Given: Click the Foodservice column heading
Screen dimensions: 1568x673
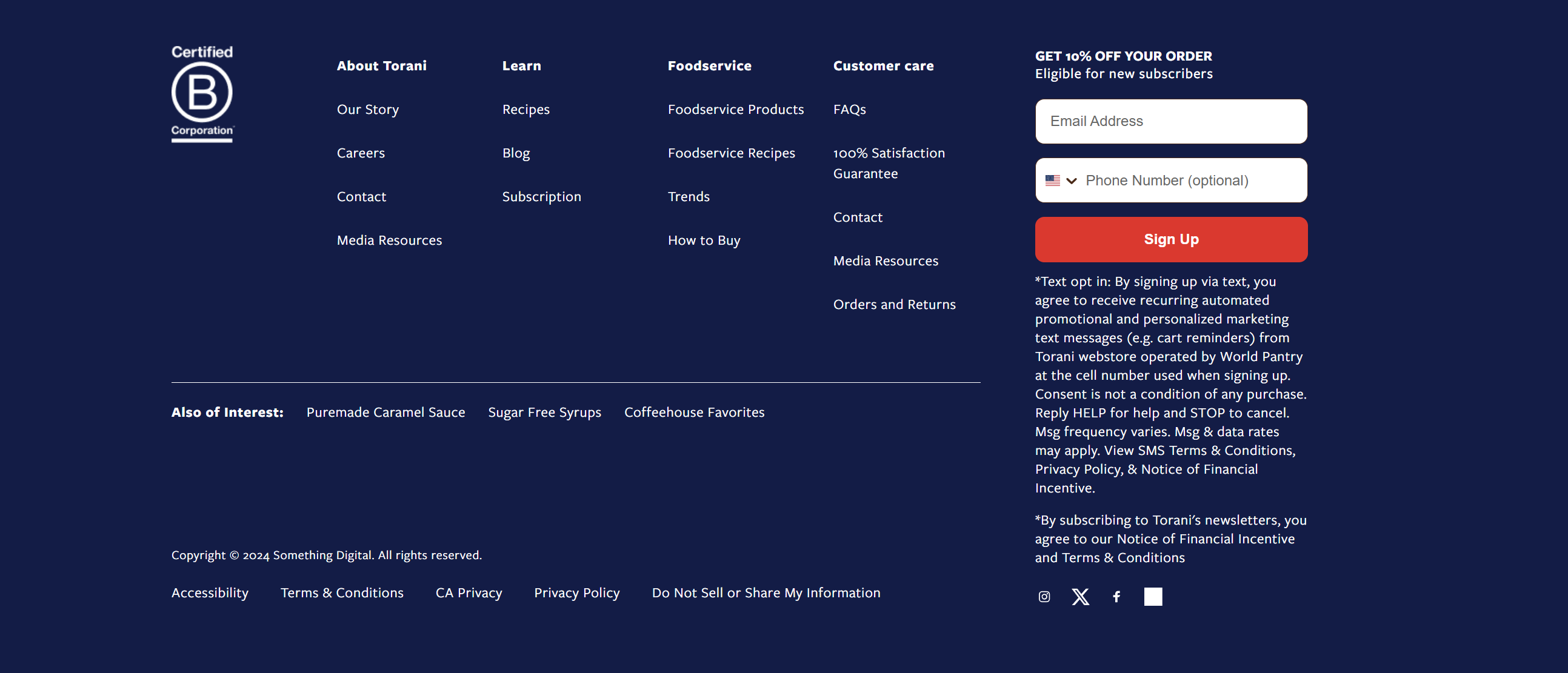Looking at the screenshot, I should pos(709,65).
